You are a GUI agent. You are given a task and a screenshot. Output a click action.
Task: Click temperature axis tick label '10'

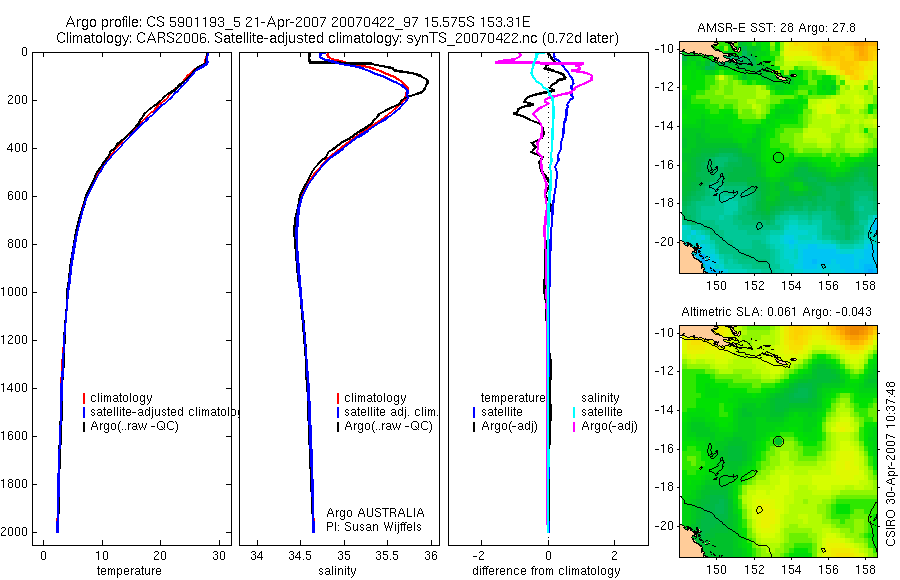pyautogui.click(x=102, y=556)
